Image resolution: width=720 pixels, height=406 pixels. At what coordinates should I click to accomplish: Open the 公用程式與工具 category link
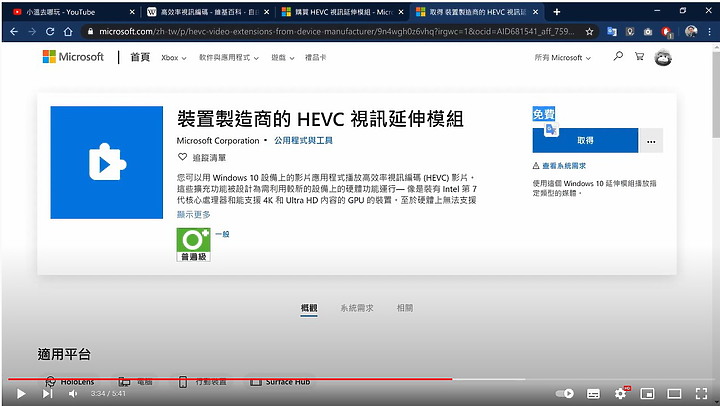click(x=303, y=141)
